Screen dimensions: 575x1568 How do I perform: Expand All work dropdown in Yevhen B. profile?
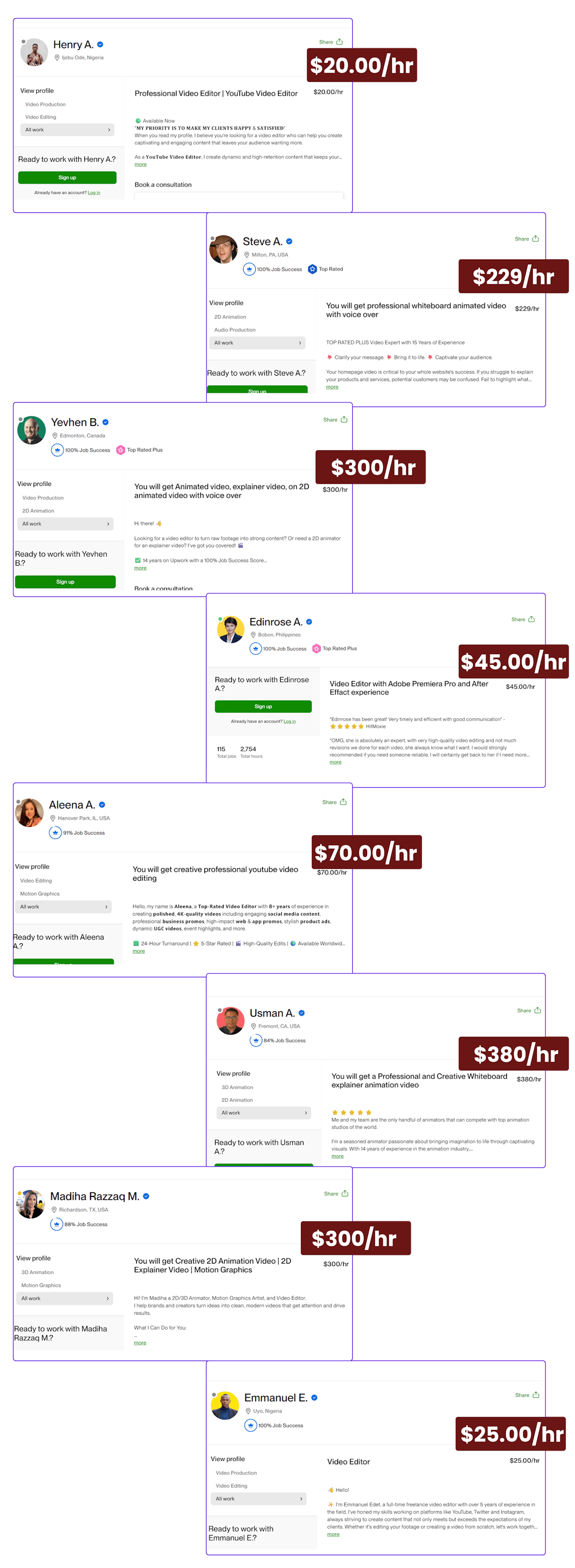(65, 524)
